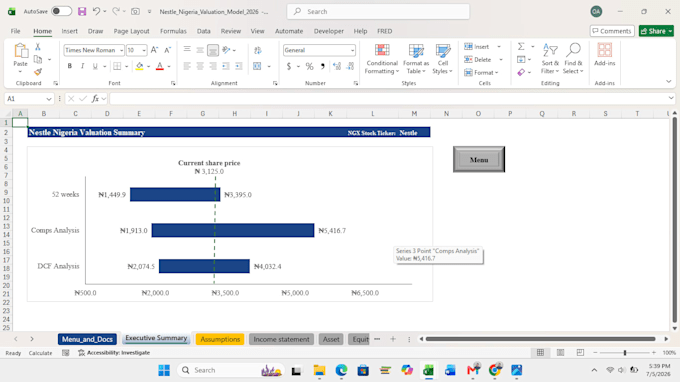Click the Cut scissors icon

pos(38,46)
